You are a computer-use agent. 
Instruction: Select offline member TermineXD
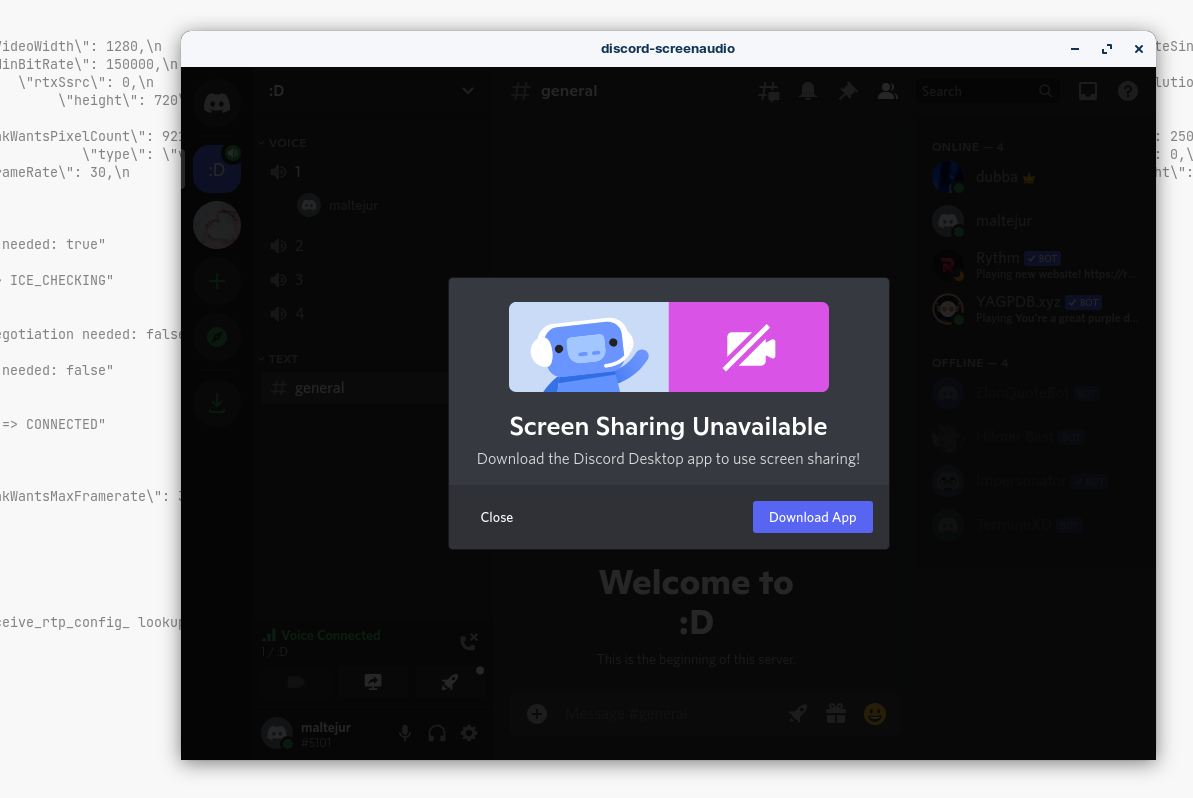[1036, 525]
